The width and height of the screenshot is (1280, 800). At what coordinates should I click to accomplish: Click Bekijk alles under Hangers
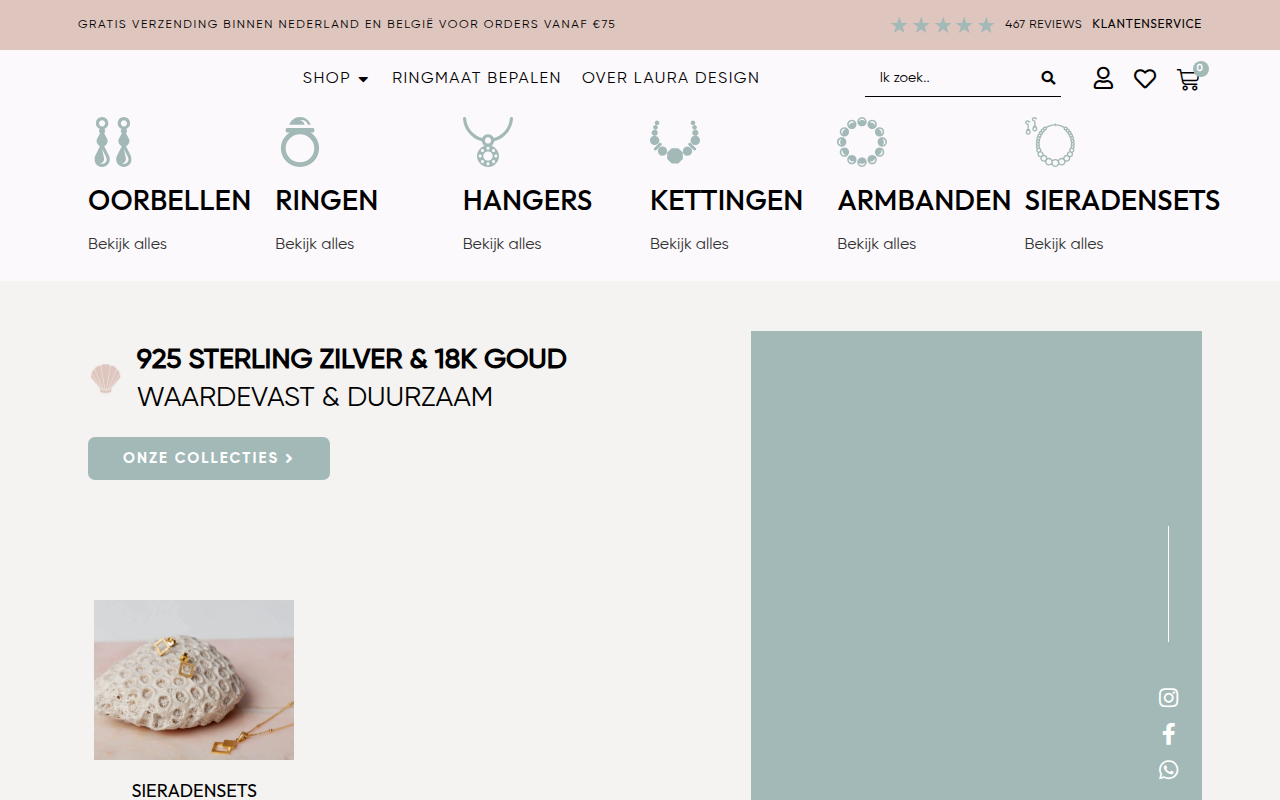[x=502, y=244]
